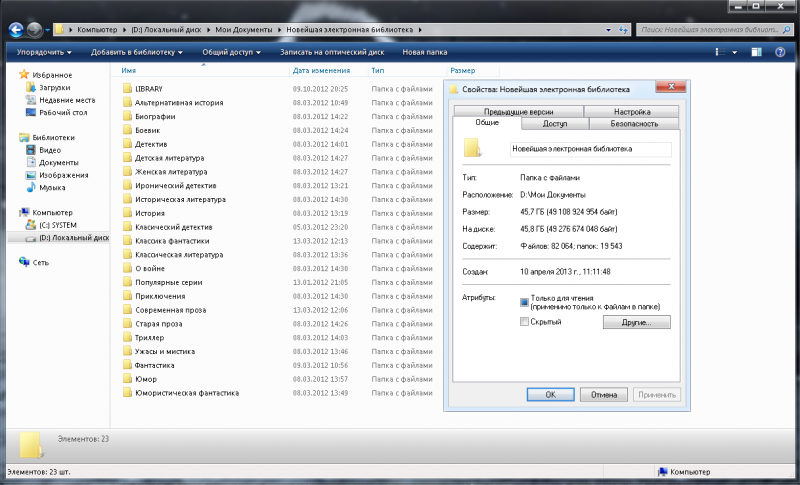
Task: Click the folder name field in properties
Action: tap(590, 149)
